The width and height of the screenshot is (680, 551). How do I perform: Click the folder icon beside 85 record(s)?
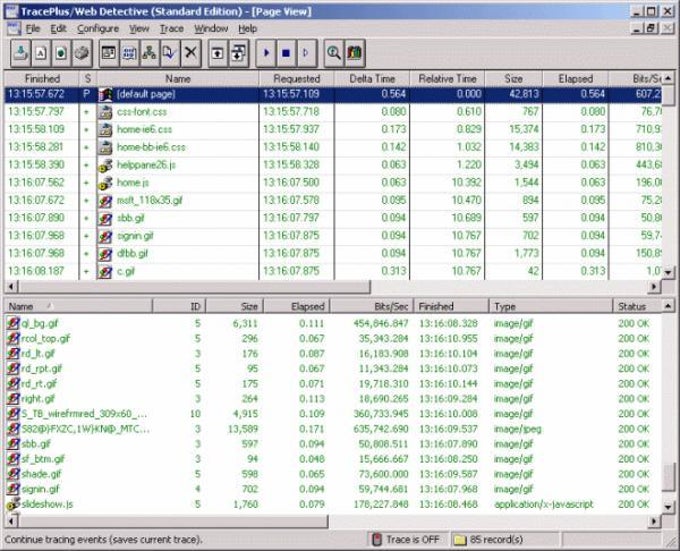tap(460, 540)
